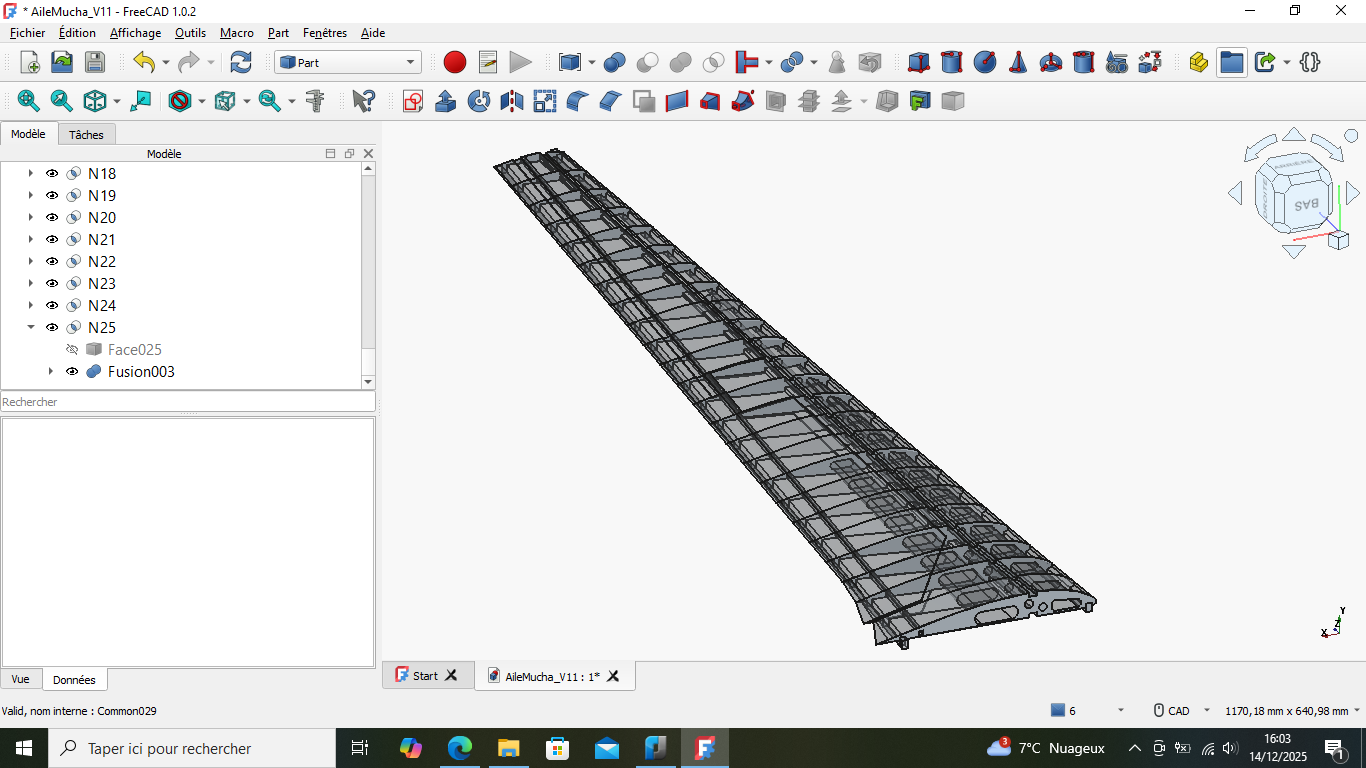
Task: Collapse the N25 tree node
Action: [x=31, y=328]
